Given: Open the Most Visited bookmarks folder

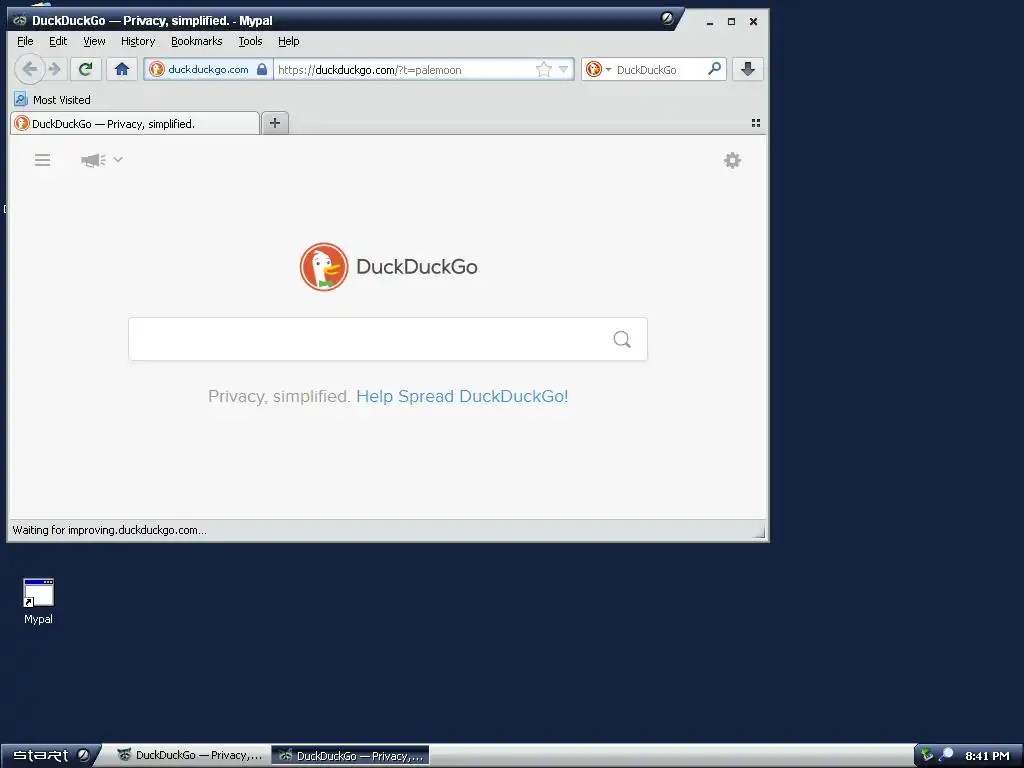Looking at the screenshot, I should tap(52, 99).
